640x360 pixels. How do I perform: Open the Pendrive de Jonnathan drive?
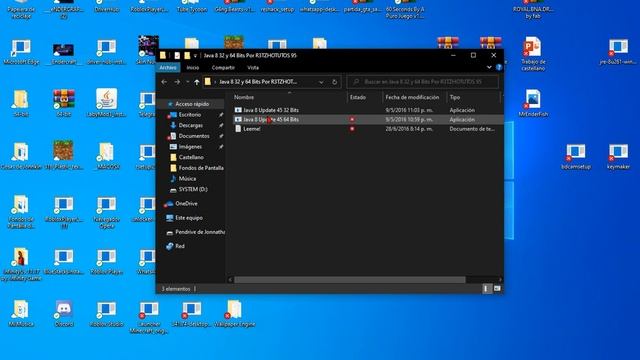tap(200, 232)
